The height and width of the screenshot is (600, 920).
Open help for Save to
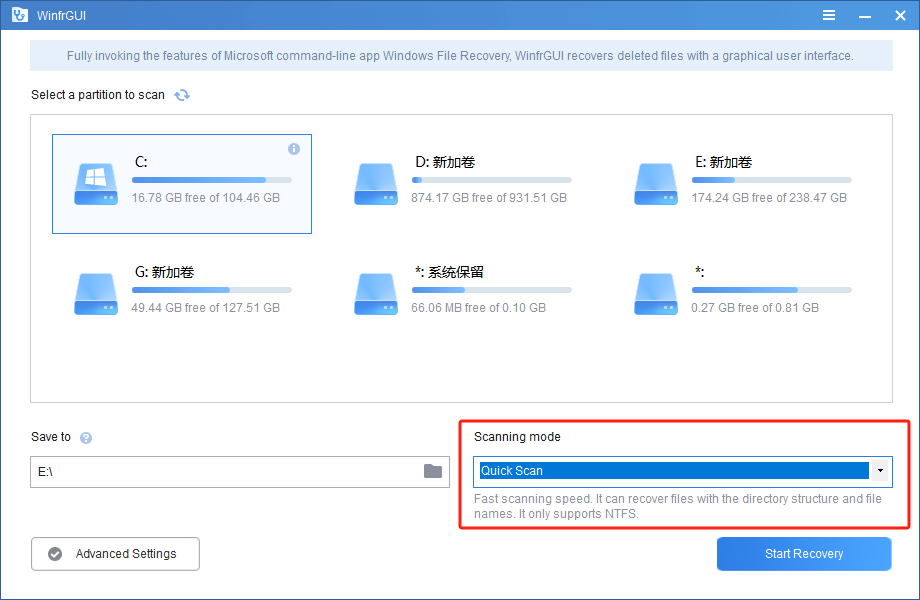(x=86, y=438)
